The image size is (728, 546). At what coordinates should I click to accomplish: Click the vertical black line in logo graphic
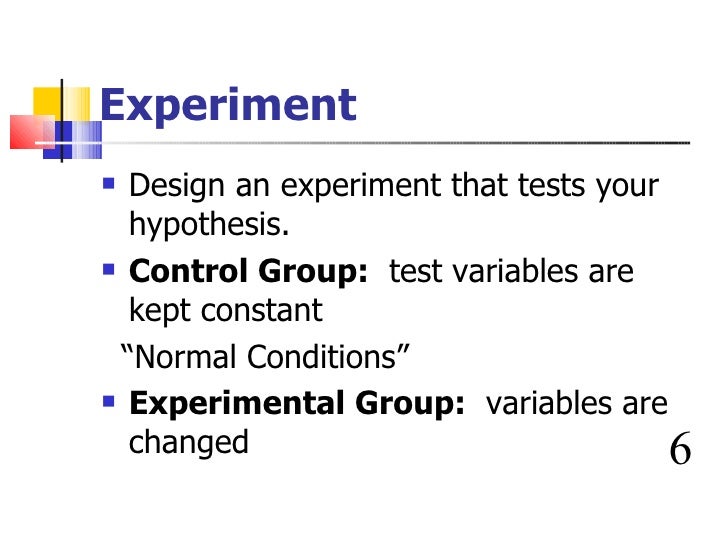coord(62,121)
